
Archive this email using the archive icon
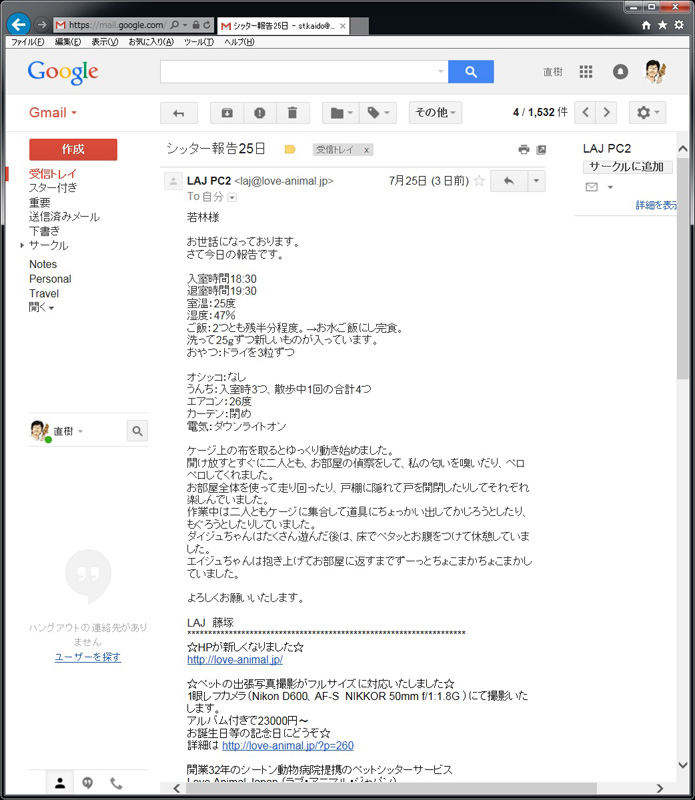(x=227, y=113)
